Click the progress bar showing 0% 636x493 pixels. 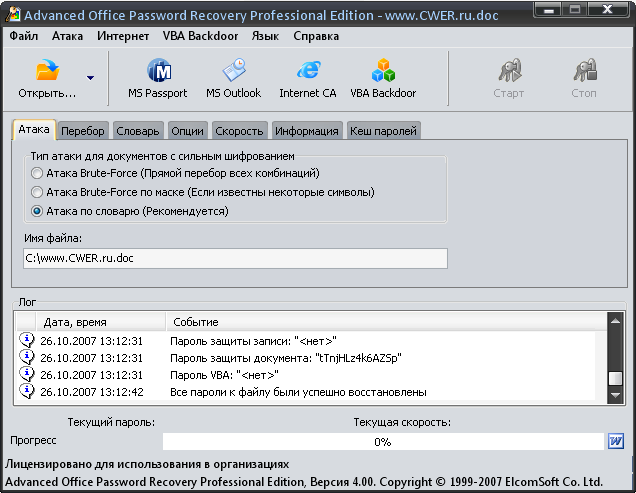(x=383, y=441)
